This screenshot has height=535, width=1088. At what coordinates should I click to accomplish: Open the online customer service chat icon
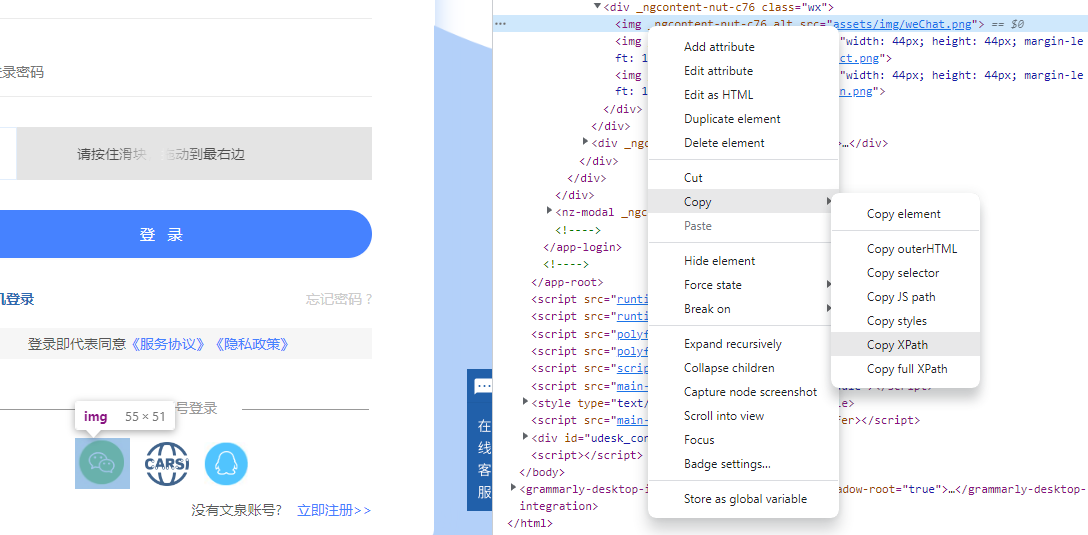pyautogui.click(x=483, y=387)
